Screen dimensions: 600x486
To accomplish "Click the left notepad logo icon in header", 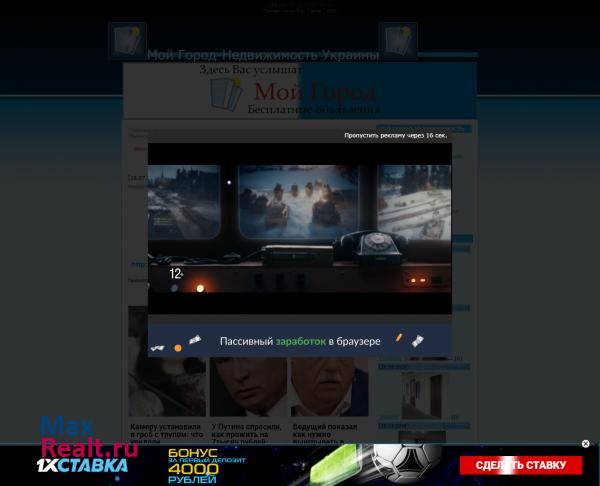I will coord(127,41).
